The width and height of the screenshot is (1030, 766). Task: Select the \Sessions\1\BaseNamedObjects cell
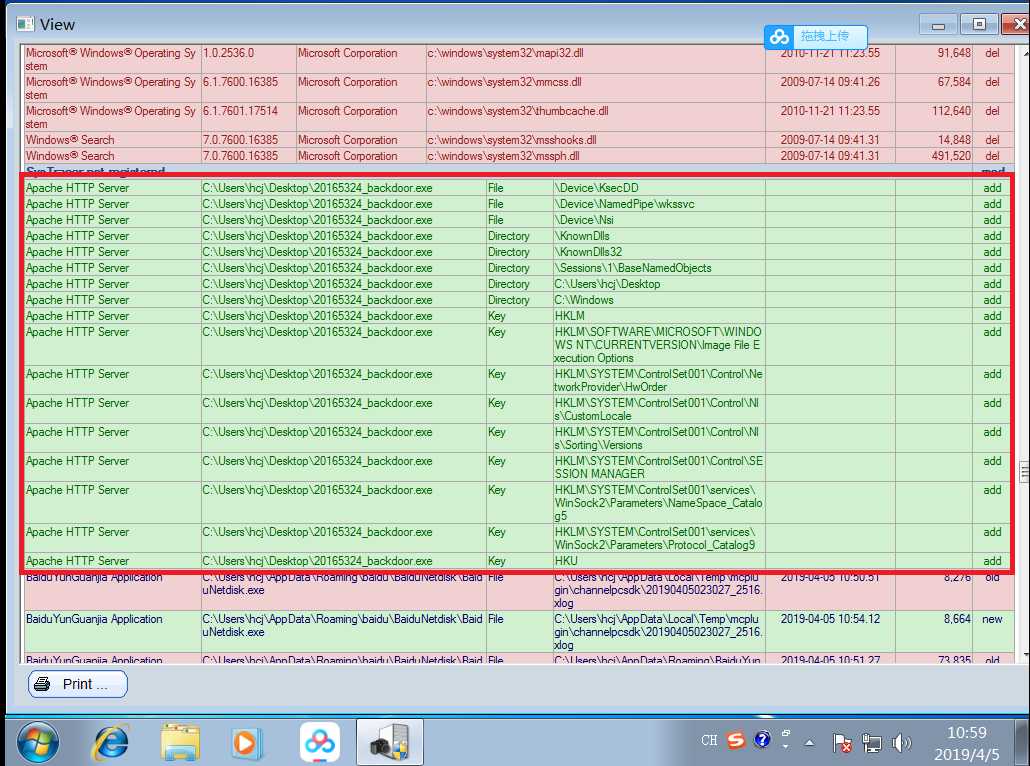pyautogui.click(x=659, y=268)
